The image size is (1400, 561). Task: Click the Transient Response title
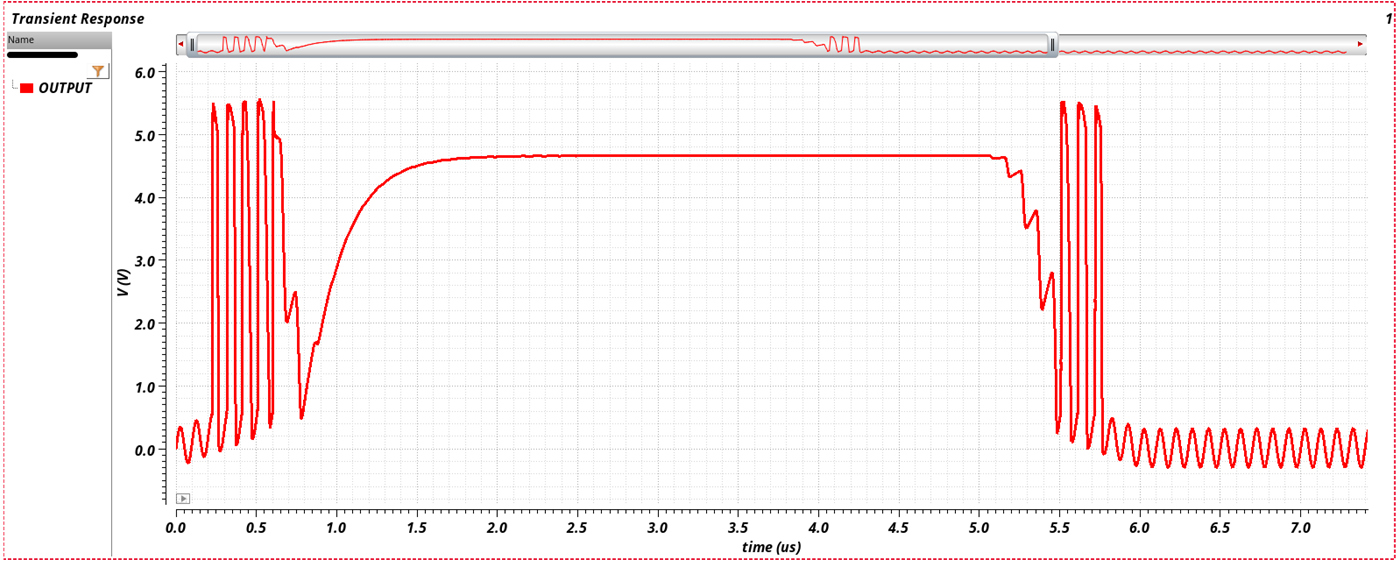(x=78, y=18)
